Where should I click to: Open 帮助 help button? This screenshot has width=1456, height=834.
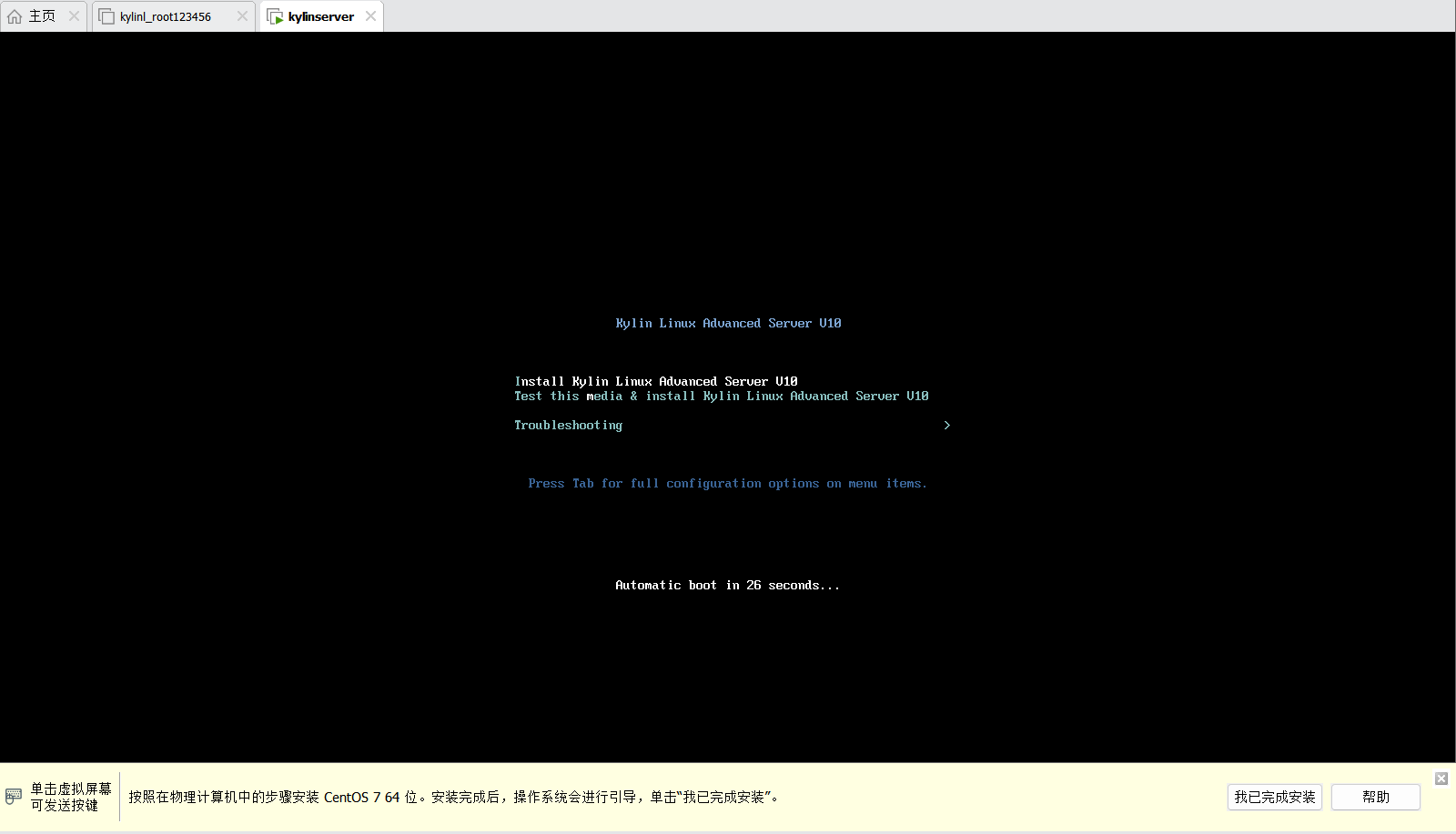(x=1375, y=797)
